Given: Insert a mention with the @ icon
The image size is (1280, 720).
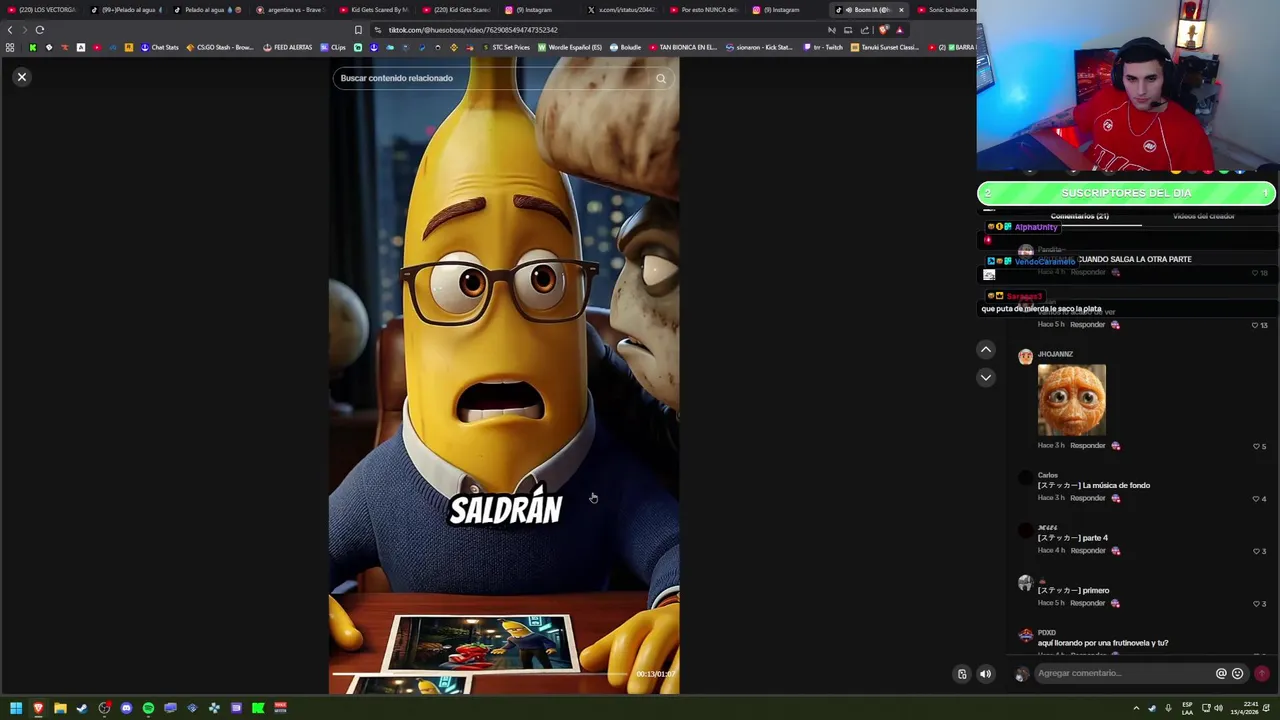Looking at the screenshot, I should 1221,674.
